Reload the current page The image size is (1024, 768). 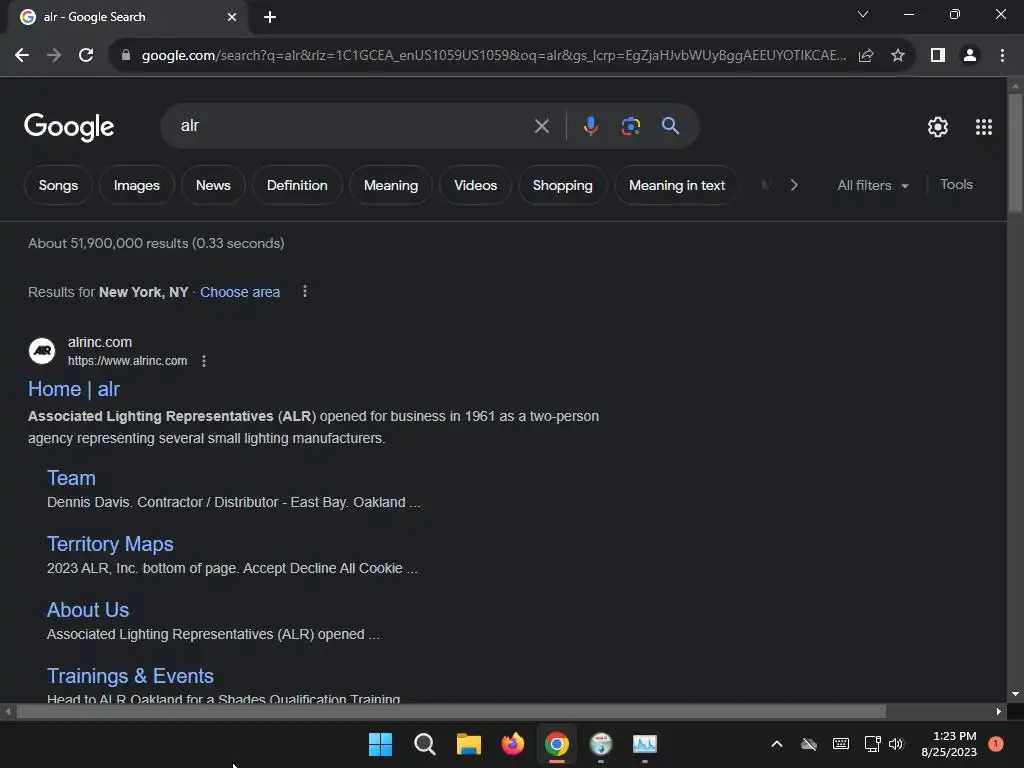click(x=86, y=56)
